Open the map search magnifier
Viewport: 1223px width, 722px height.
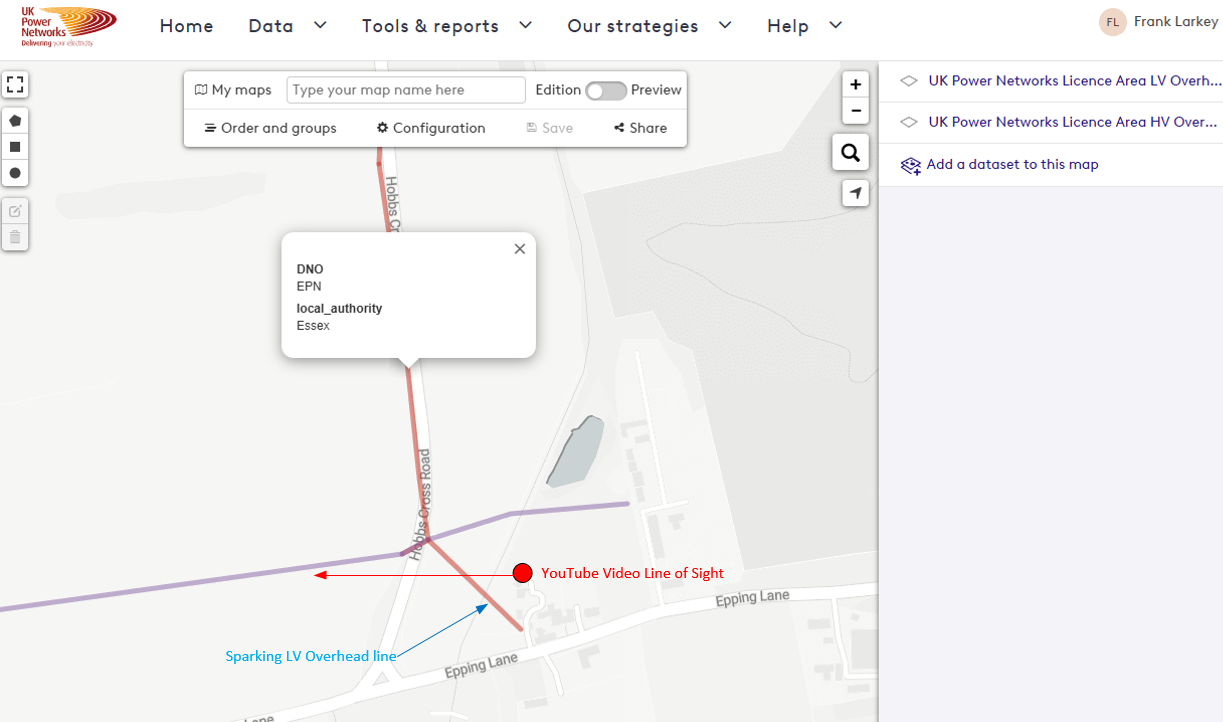(850, 153)
